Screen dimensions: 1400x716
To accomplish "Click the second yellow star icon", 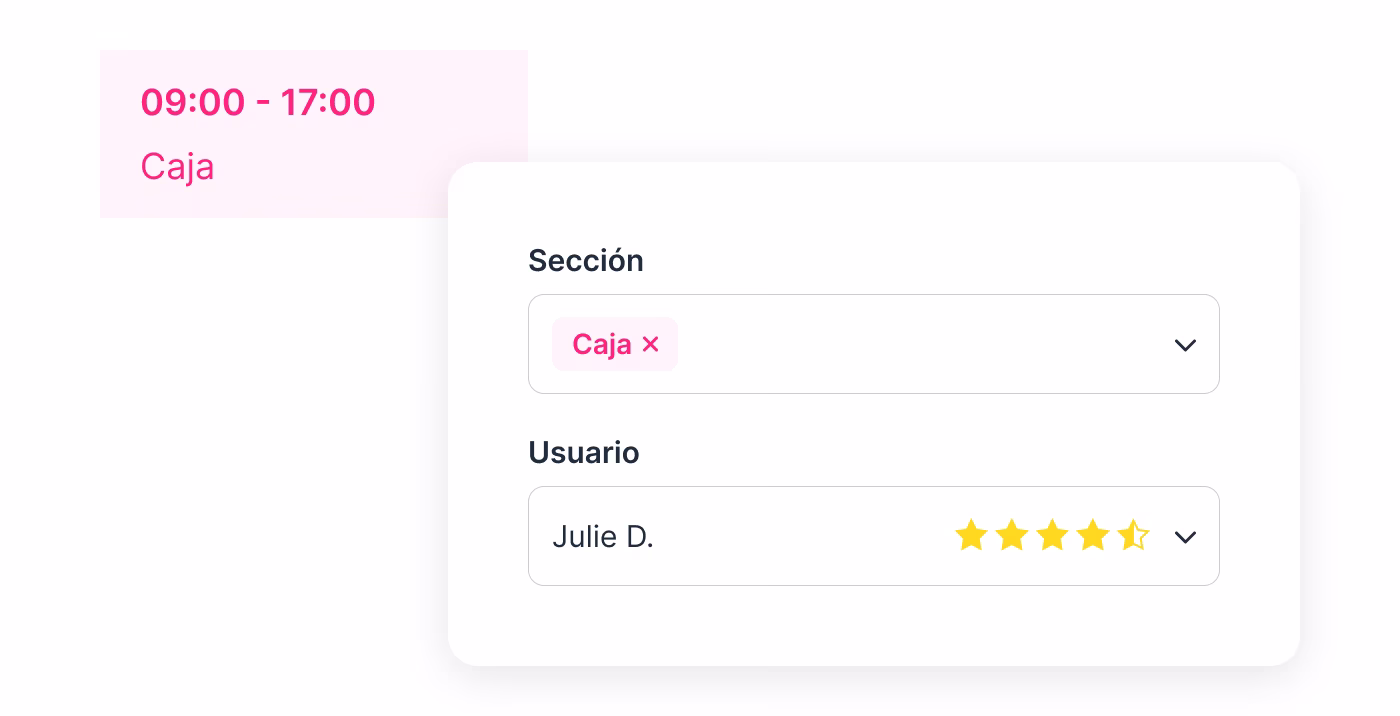I will (x=1012, y=535).
